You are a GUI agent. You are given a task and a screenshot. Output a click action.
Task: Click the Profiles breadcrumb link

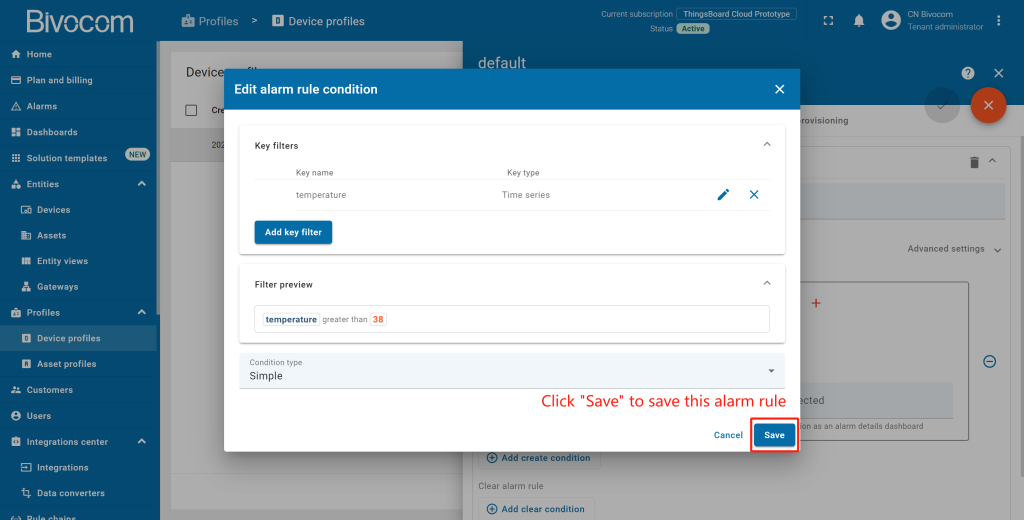tap(210, 21)
